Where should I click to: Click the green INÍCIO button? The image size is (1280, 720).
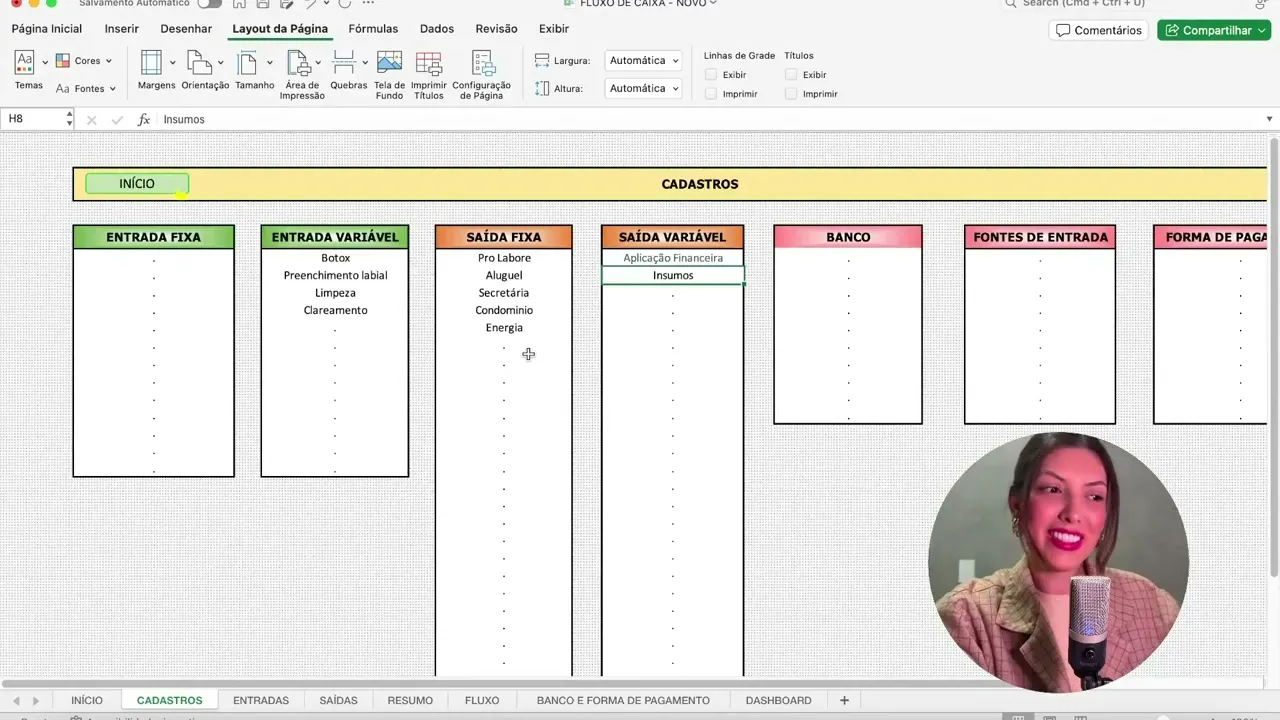[137, 184]
